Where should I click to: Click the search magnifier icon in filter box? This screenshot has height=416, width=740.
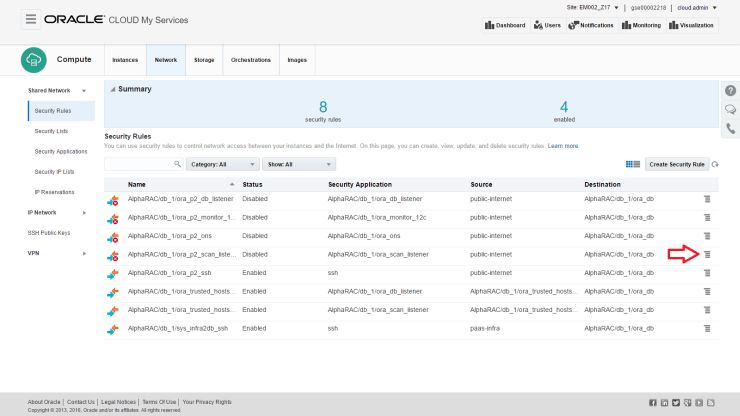[177, 164]
